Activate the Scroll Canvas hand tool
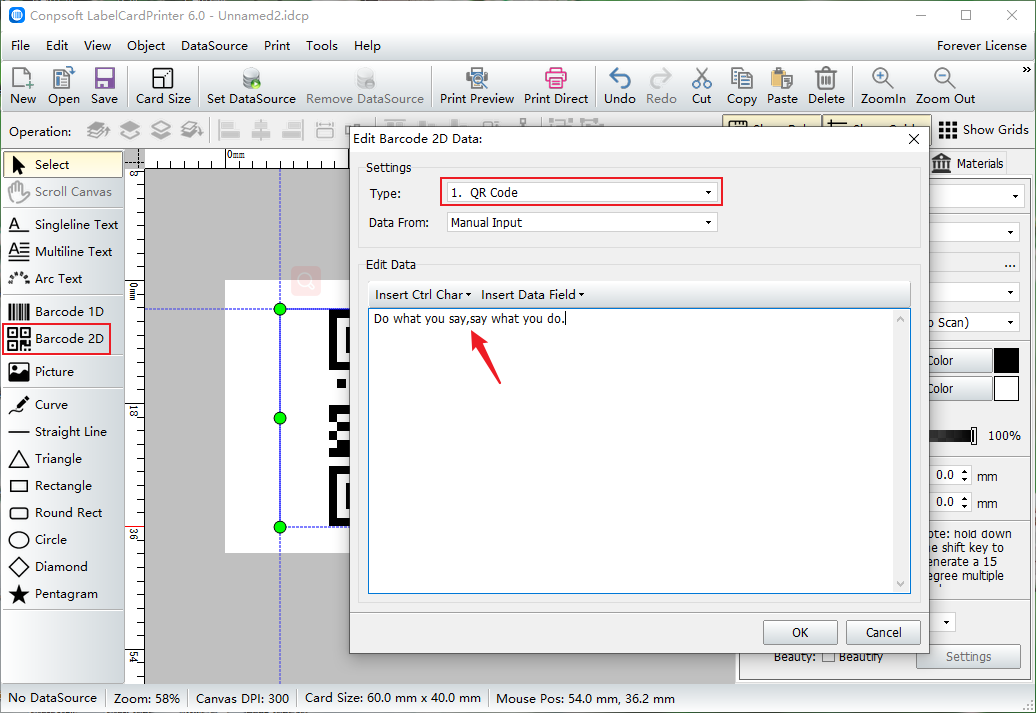Image resolution: width=1036 pixels, height=713 pixels. tap(63, 192)
